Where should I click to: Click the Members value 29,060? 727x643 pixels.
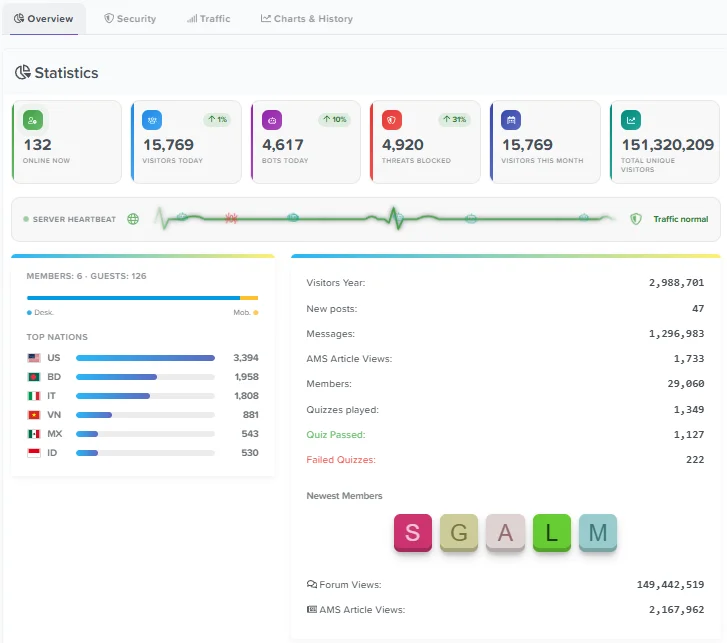click(686, 384)
